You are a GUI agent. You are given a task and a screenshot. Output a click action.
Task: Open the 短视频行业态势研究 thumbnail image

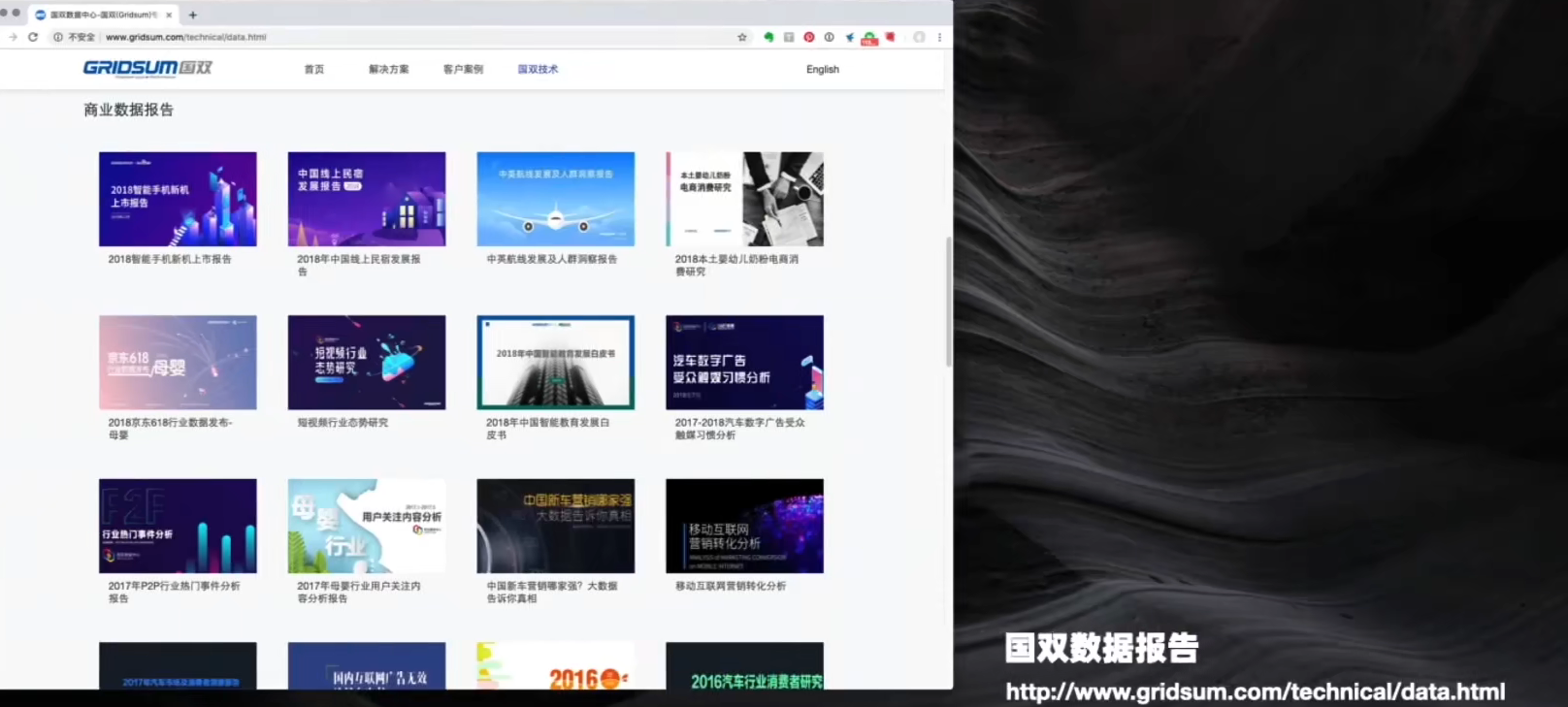click(367, 362)
